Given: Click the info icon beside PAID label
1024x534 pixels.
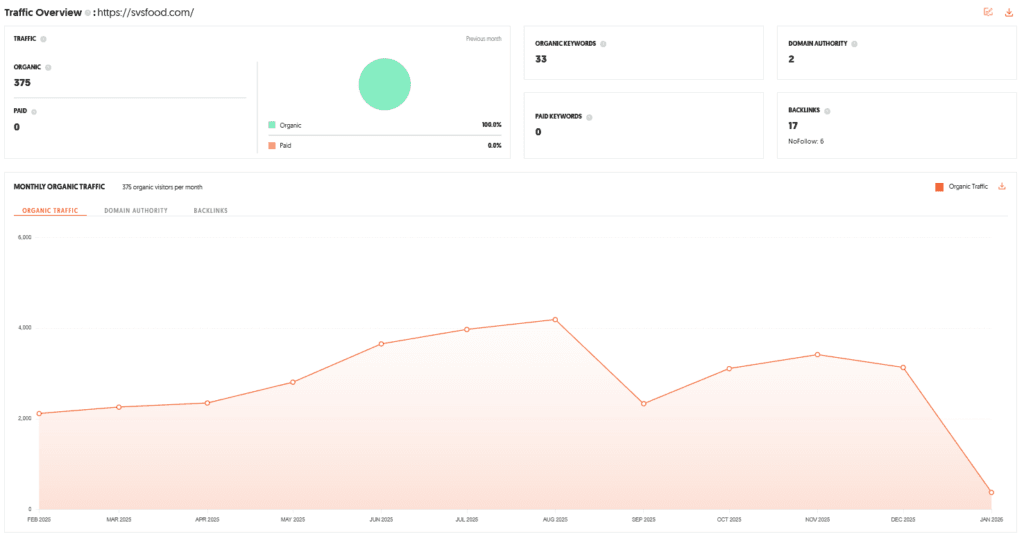Looking at the screenshot, I should [x=34, y=112].
